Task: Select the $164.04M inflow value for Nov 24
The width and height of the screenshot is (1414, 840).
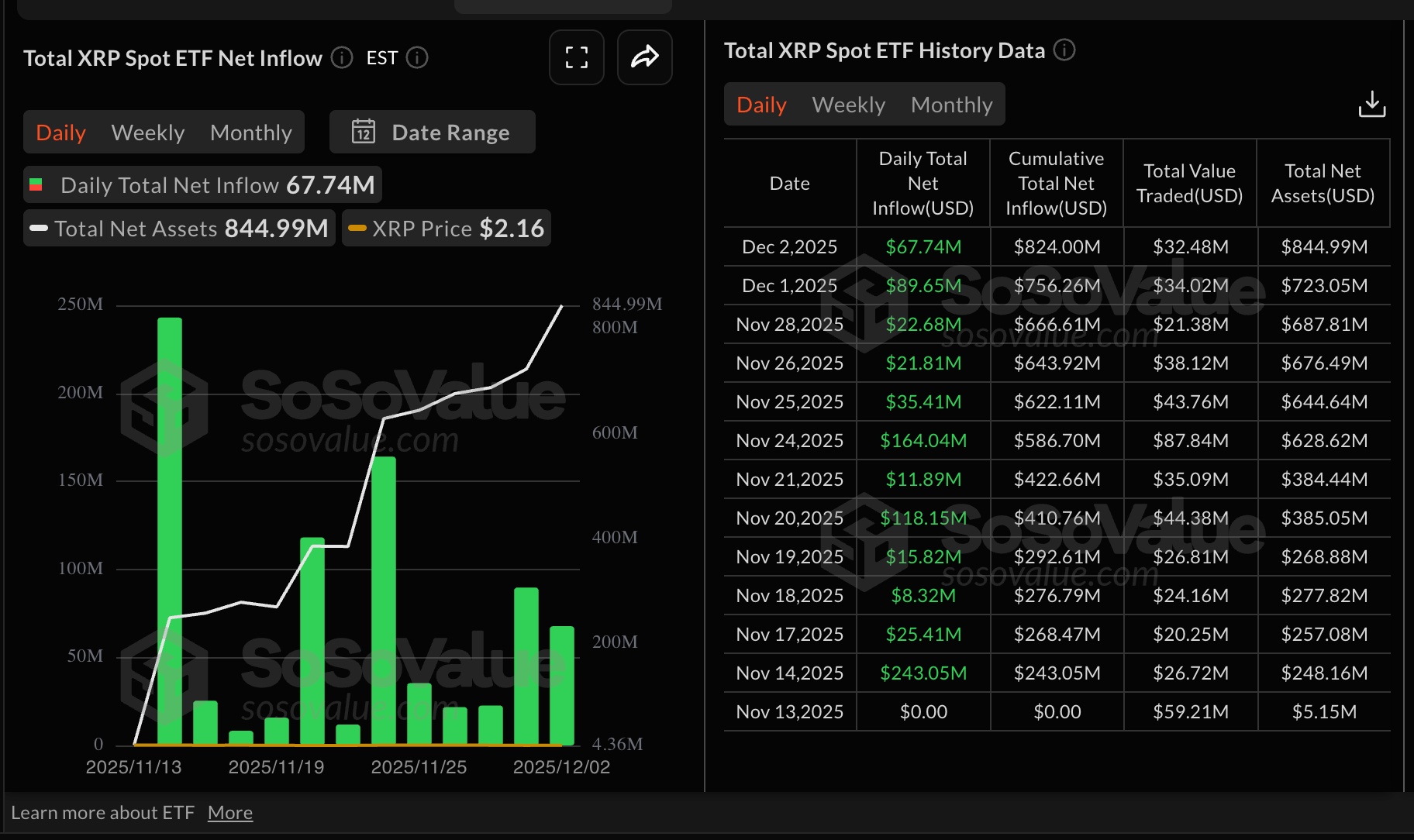Action: pos(923,440)
